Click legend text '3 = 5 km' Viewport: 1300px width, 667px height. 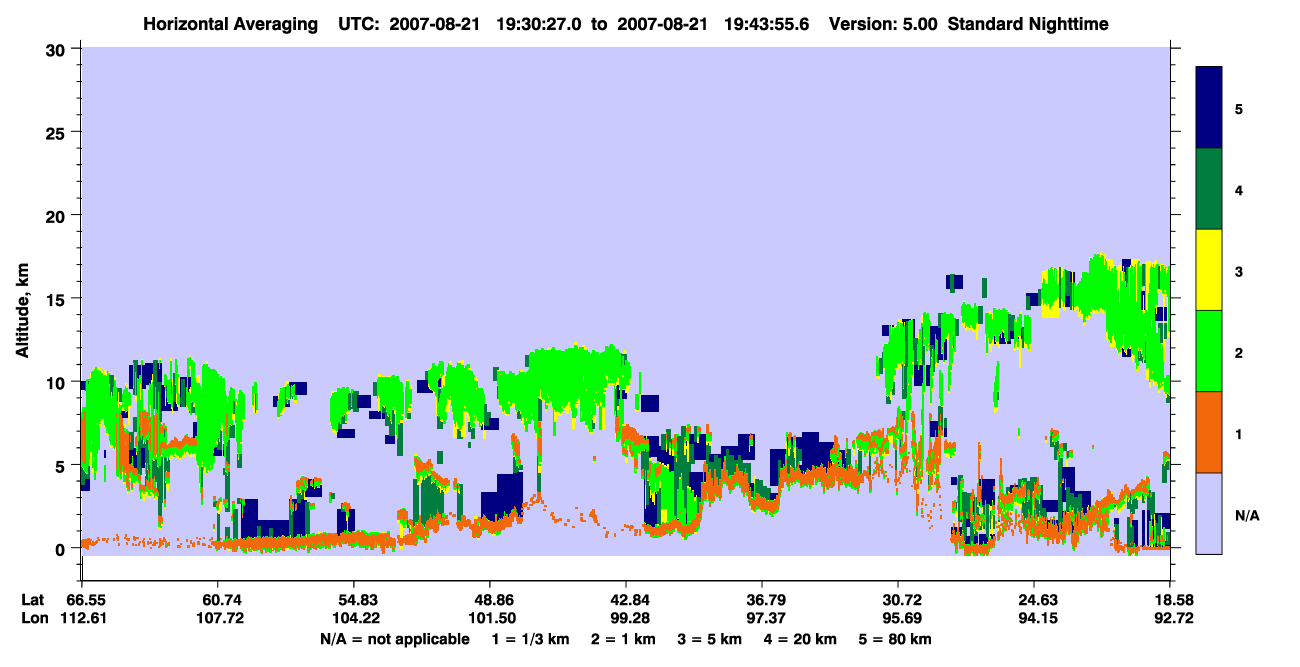(711, 639)
